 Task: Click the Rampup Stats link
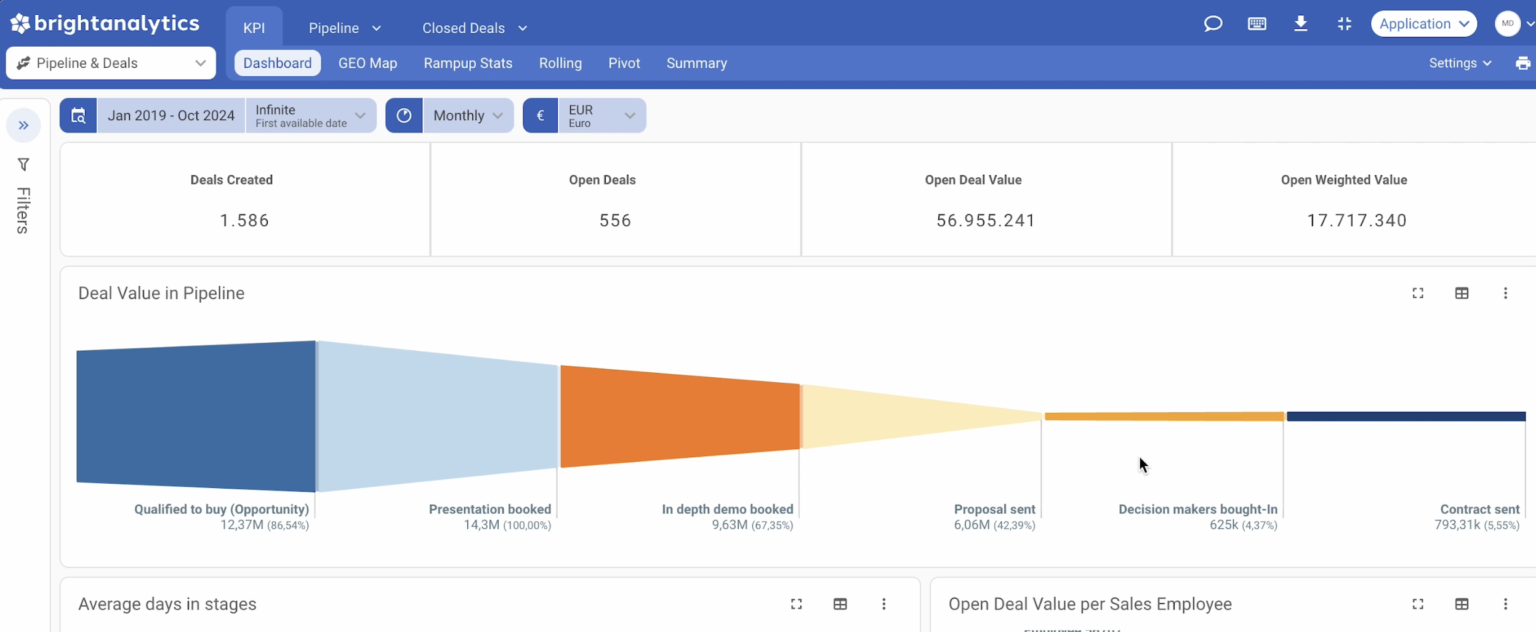click(x=467, y=63)
